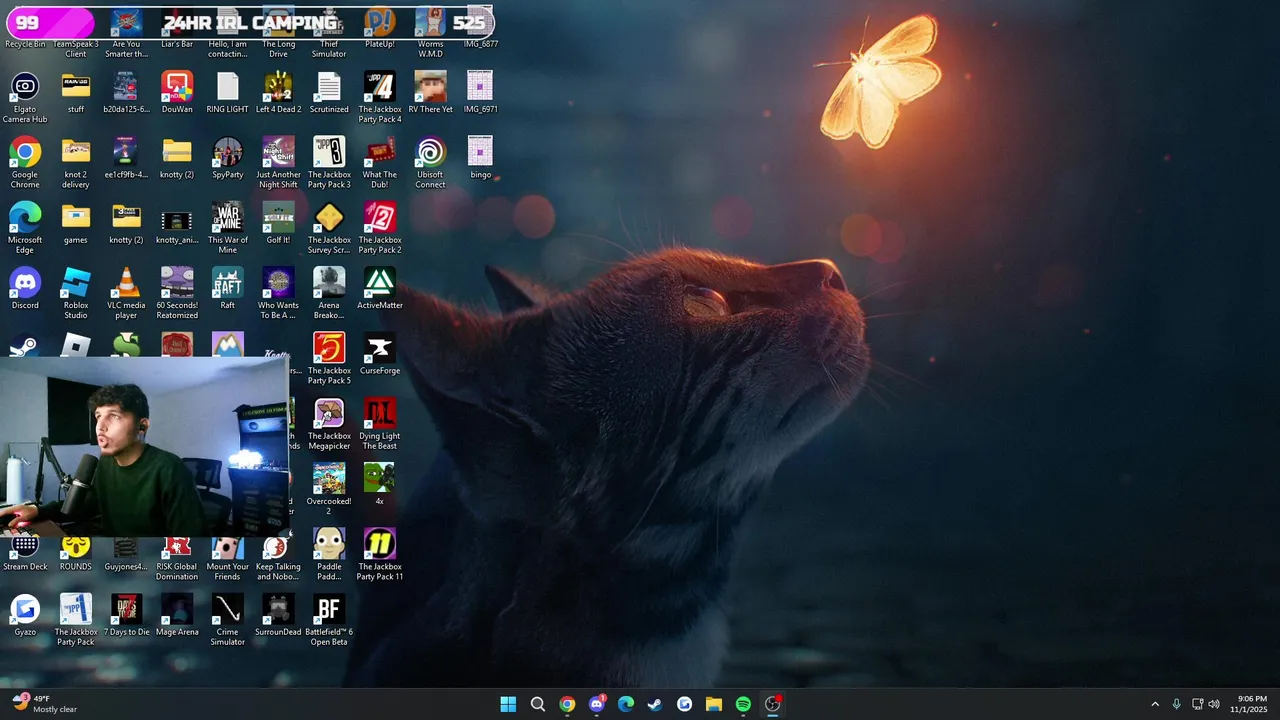Image resolution: width=1280 pixels, height=720 pixels.
Task: Select the This War of Mine icon
Action: coord(227,228)
